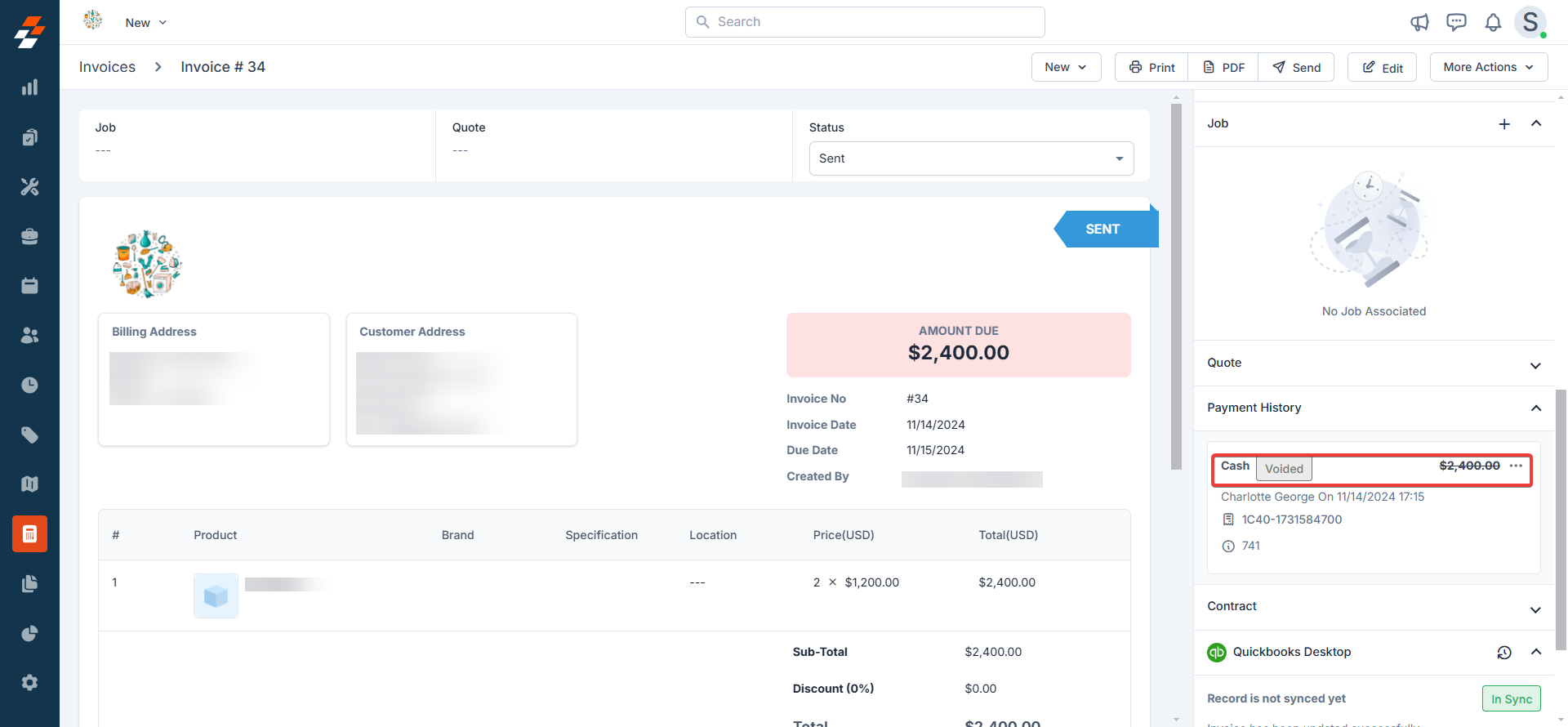Collapse the Payment History section
Image resolution: width=1568 pixels, height=727 pixels.
[1536, 408]
